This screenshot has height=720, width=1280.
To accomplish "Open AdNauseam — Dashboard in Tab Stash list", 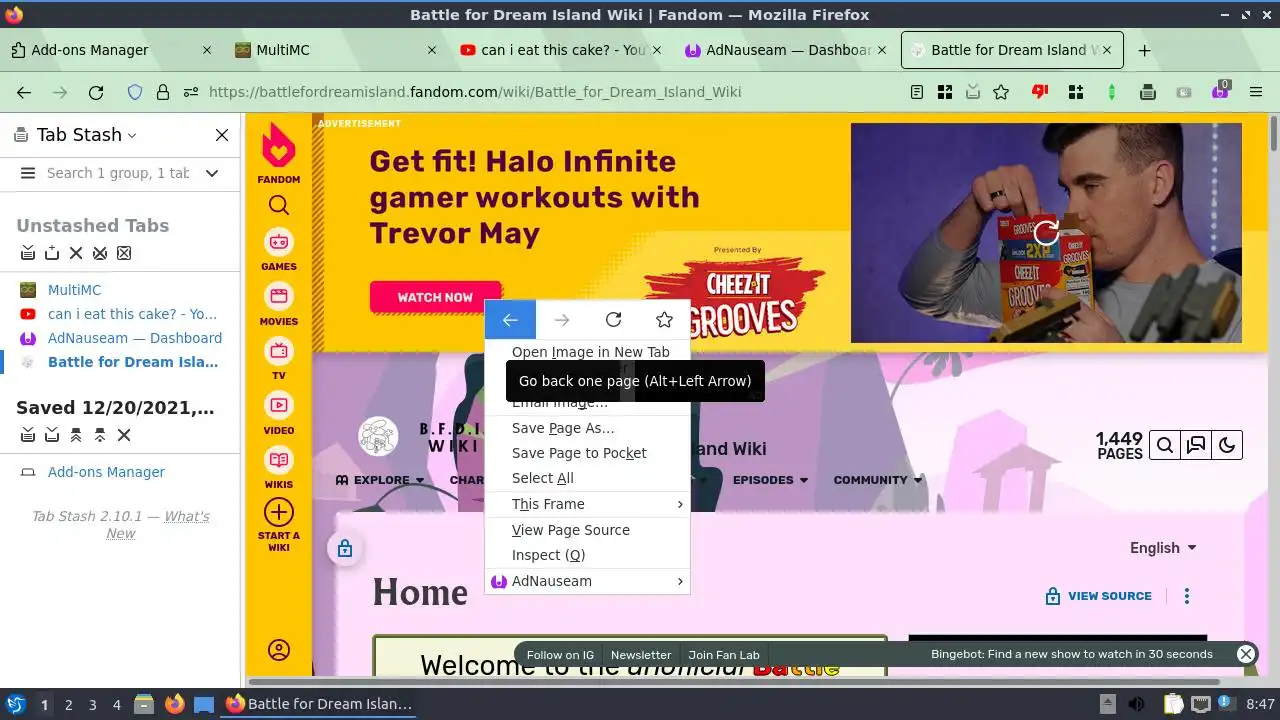I will pyautogui.click(x=135, y=338).
